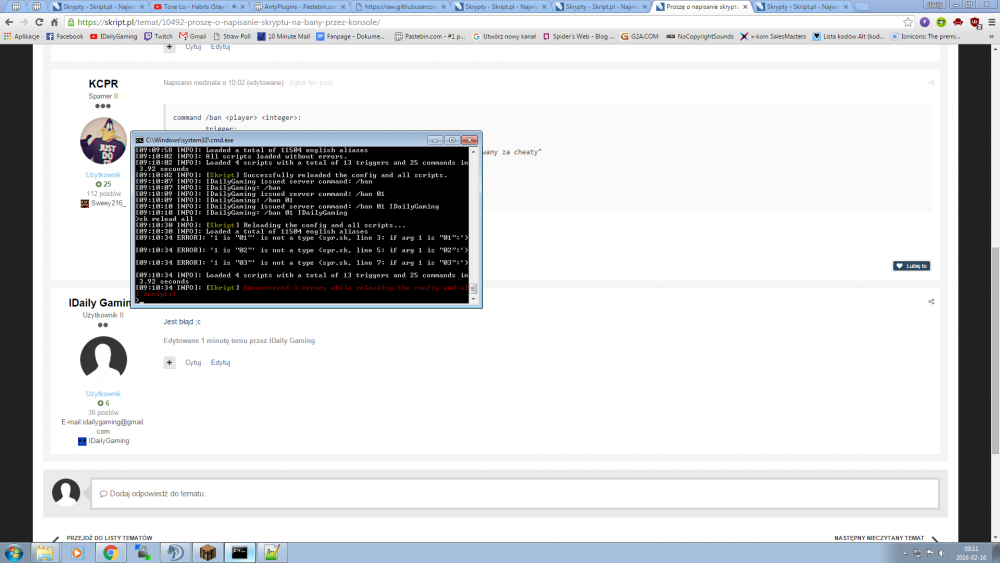Switch to the cmd console taskbar icon
The height and width of the screenshot is (563, 1000).
pyautogui.click(x=240, y=552)
